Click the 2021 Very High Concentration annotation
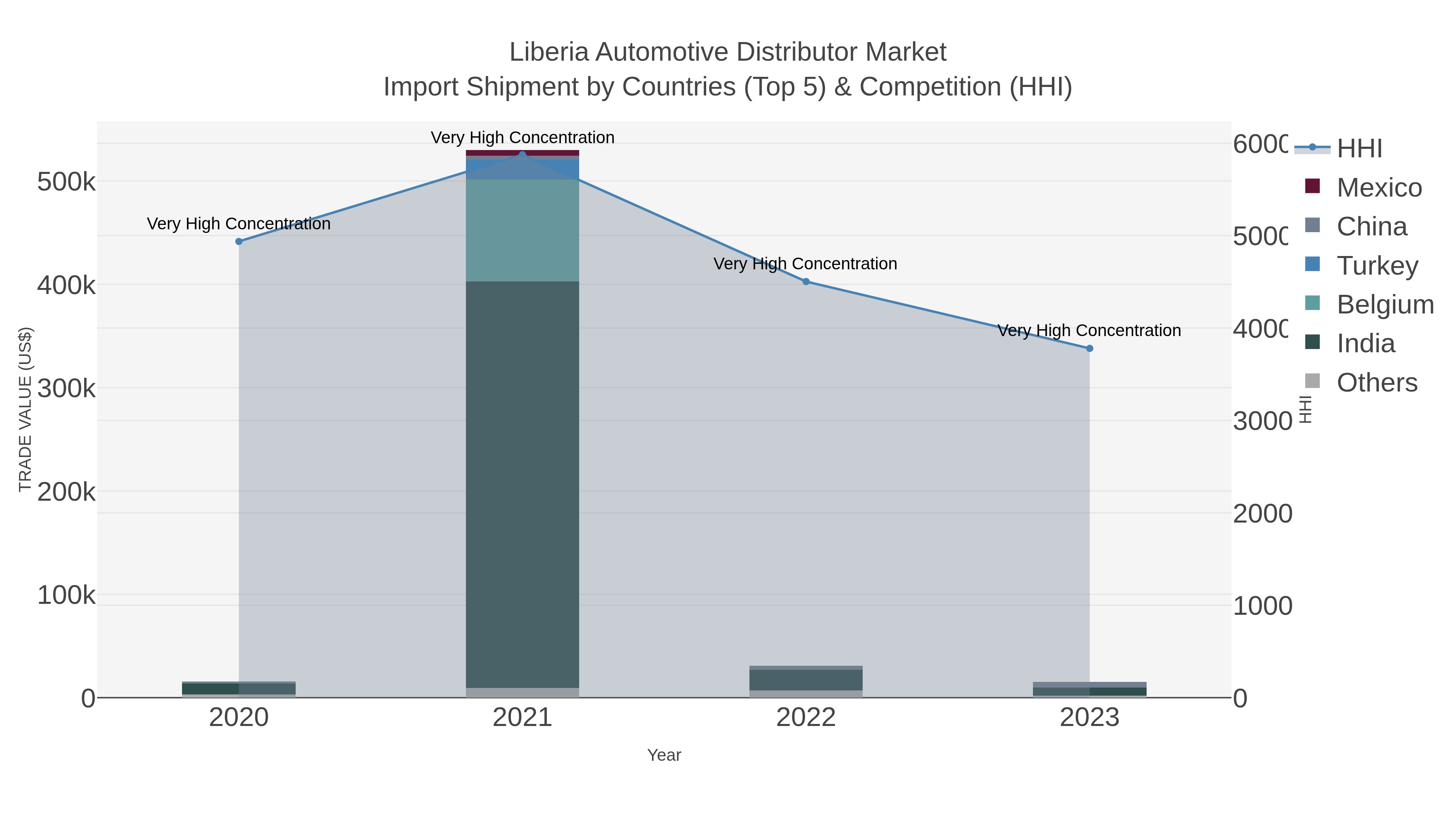The height and width of the screenshot is (819, 1456). tap(522, 138)
